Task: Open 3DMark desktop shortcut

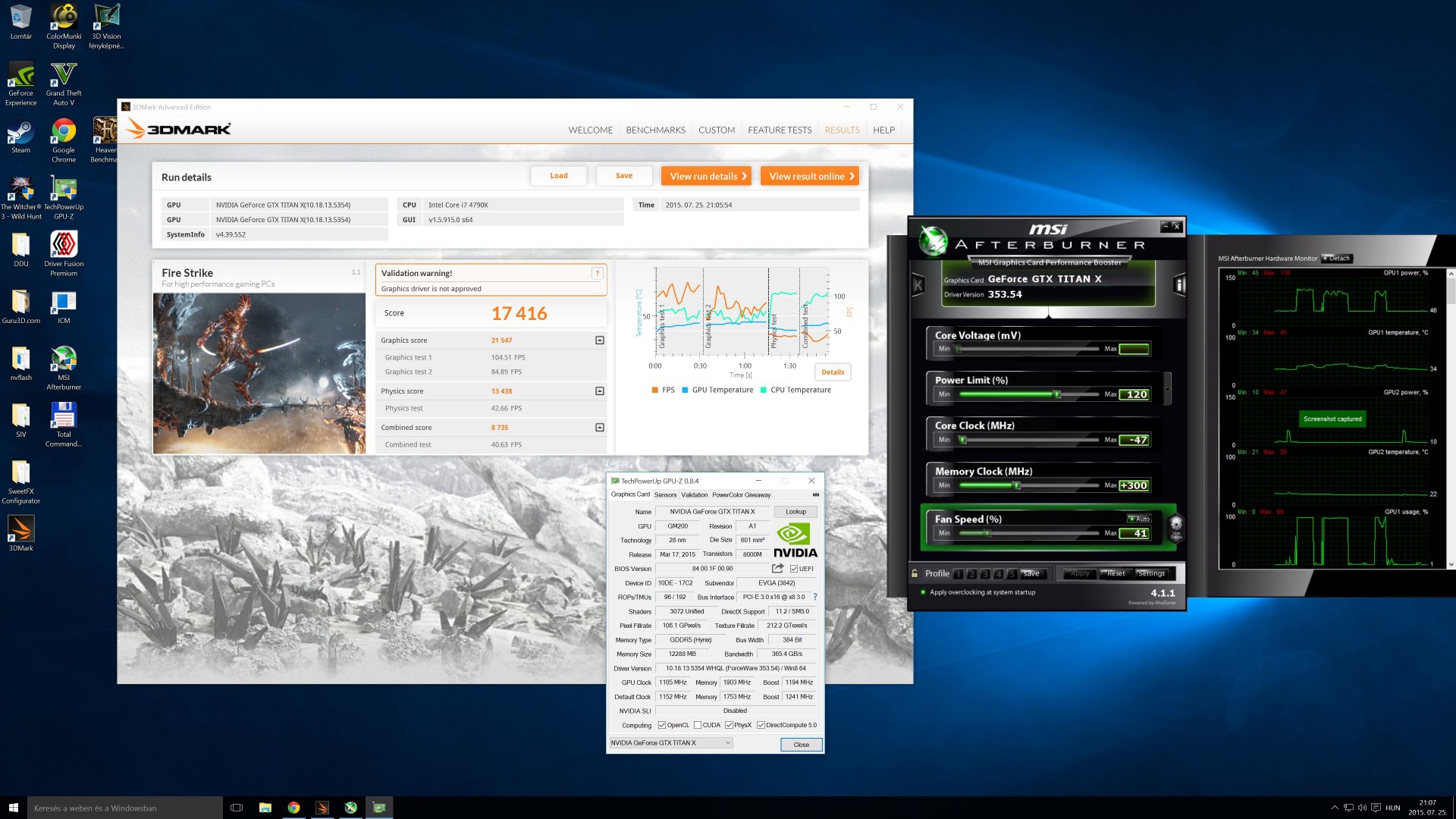Action: [21, 533]
